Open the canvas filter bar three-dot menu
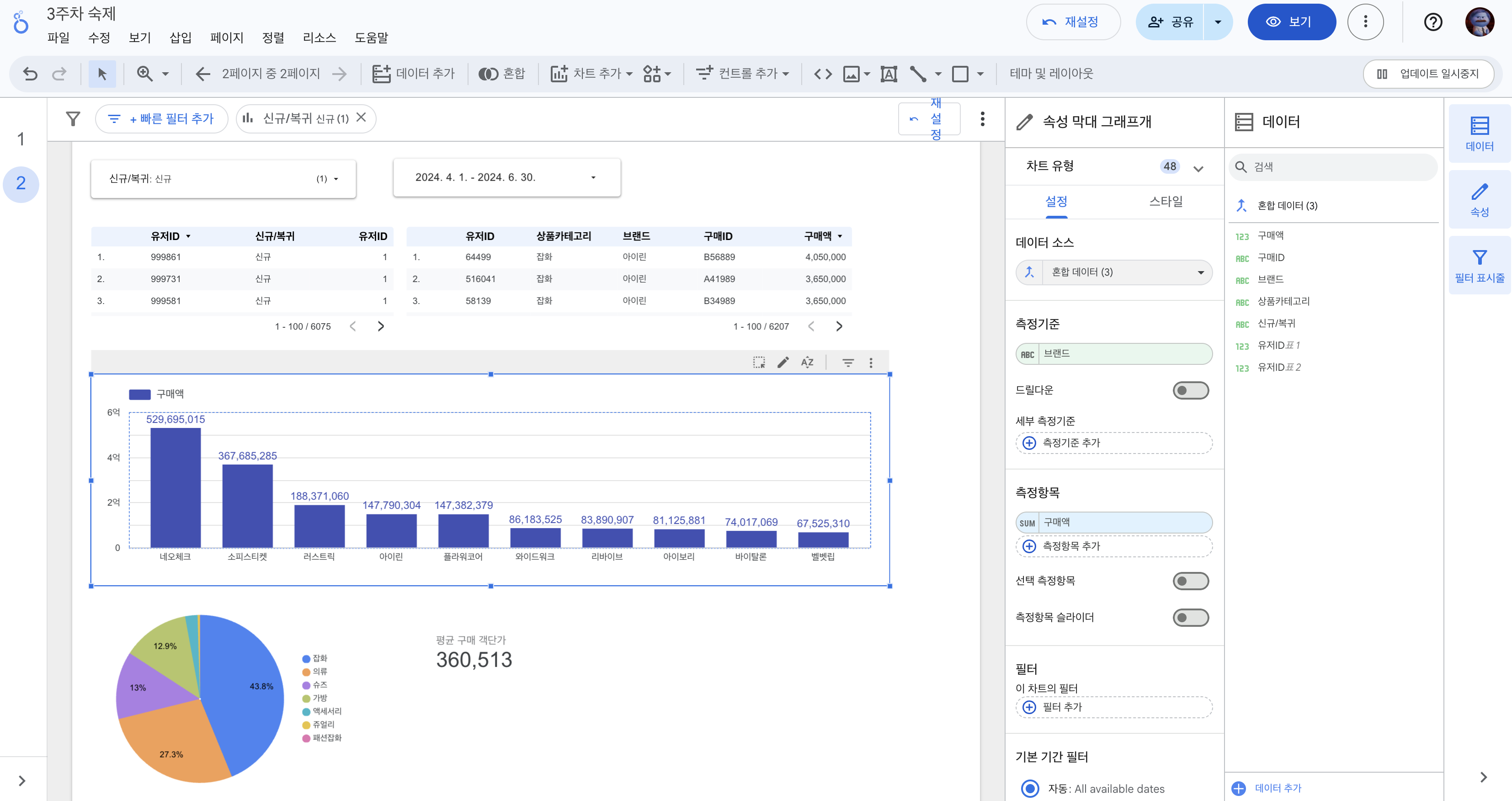This screenshot has height=801, width=1512. click(x=983, y=119)
